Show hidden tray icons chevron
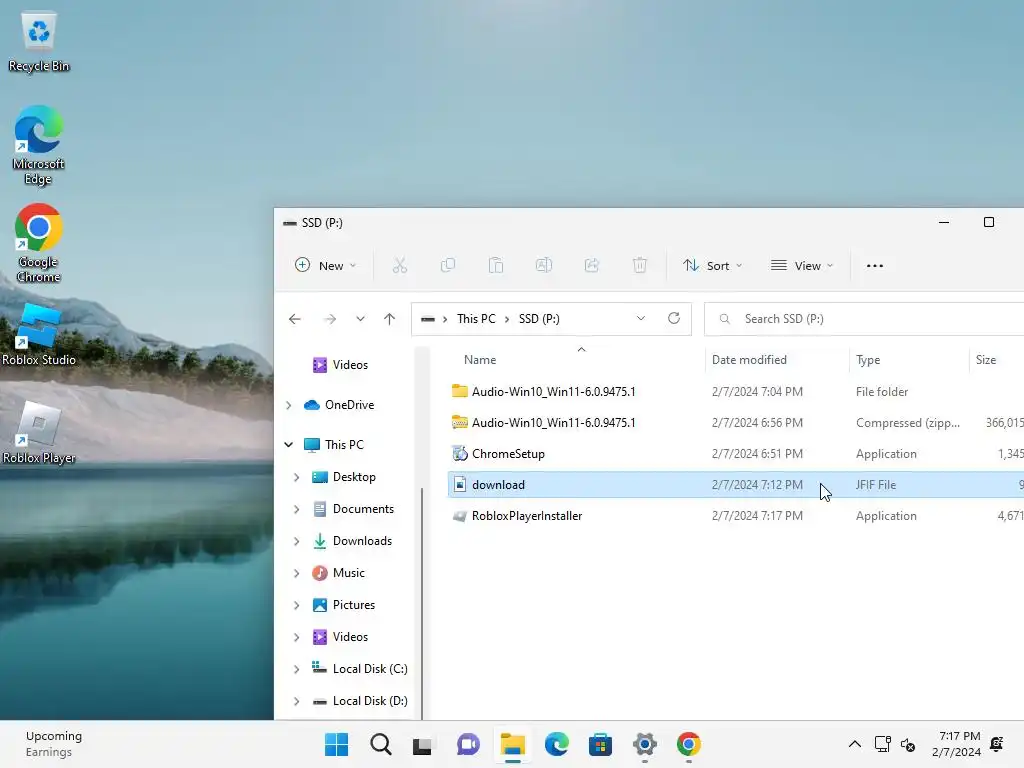The height and width of the screenshot is (768, 1024). pos(854,744)
